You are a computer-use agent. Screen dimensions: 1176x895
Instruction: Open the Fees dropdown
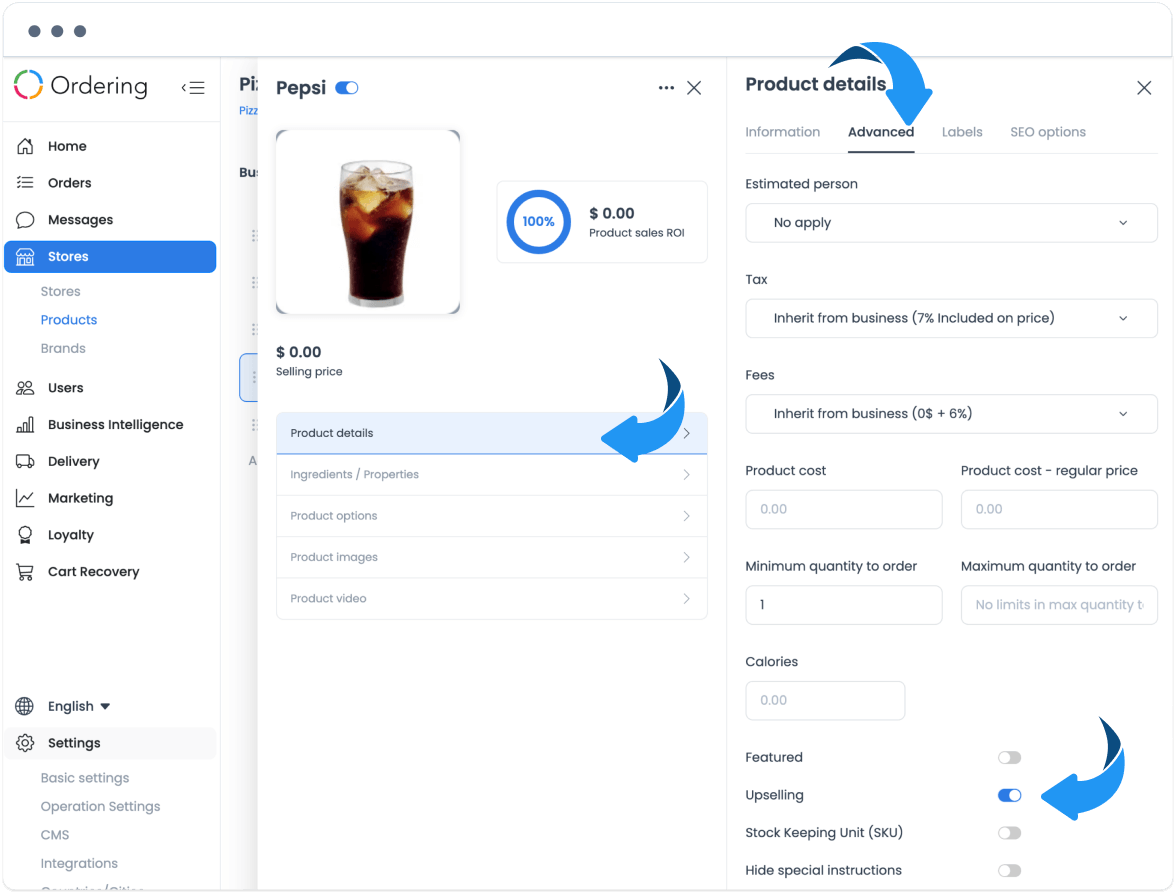point(951,413)
